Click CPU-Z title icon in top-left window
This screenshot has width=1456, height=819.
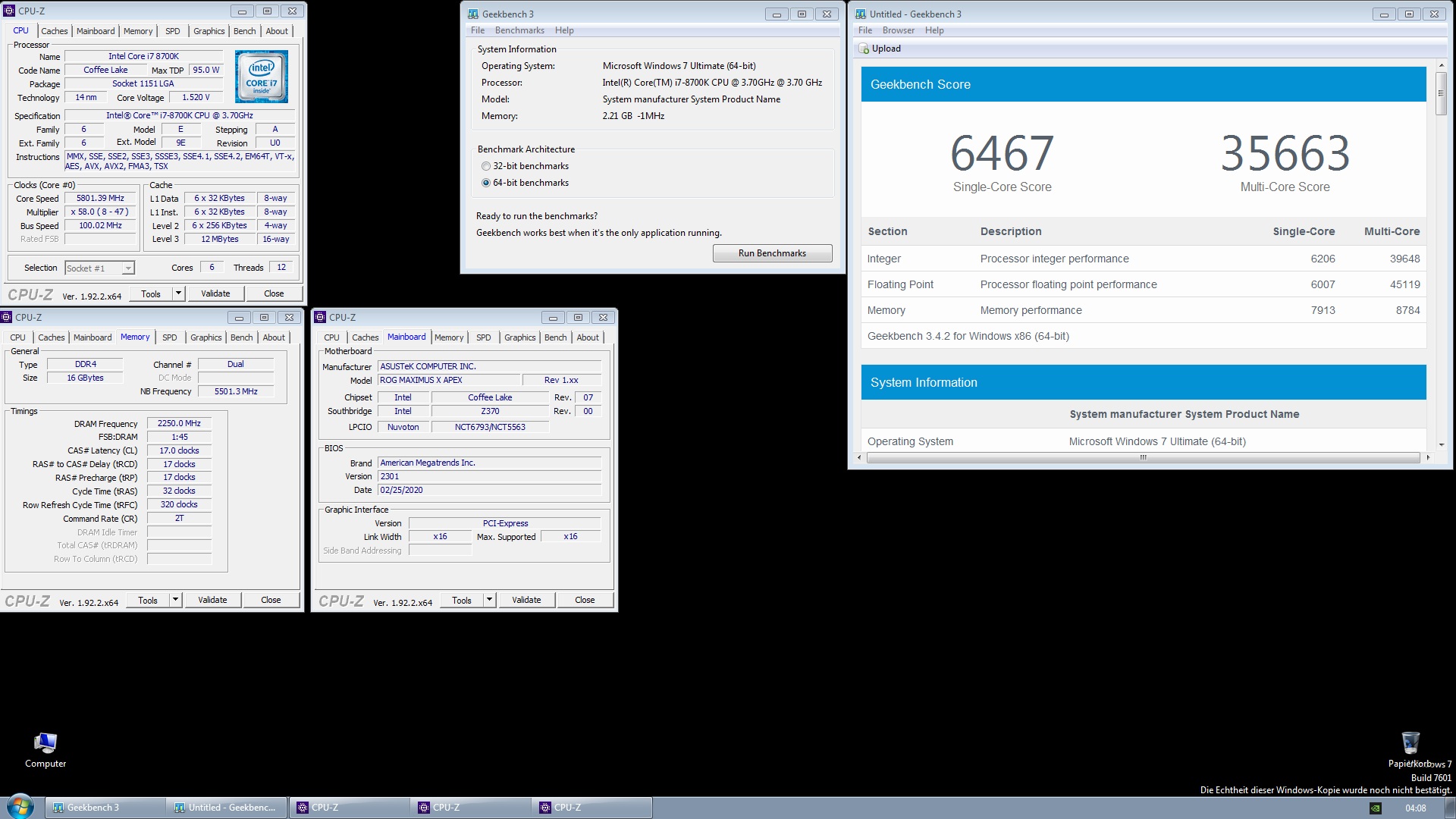pos(9,11)
